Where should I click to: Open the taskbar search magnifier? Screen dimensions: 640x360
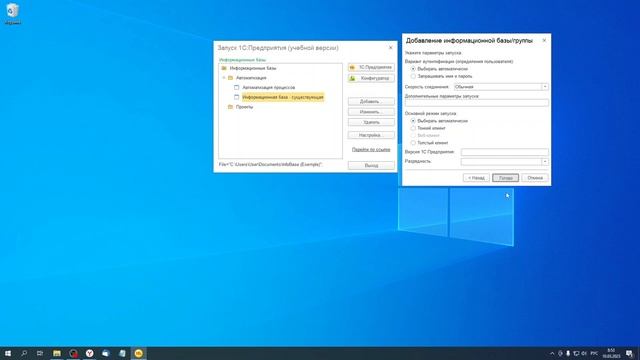(x=24, y=353)
